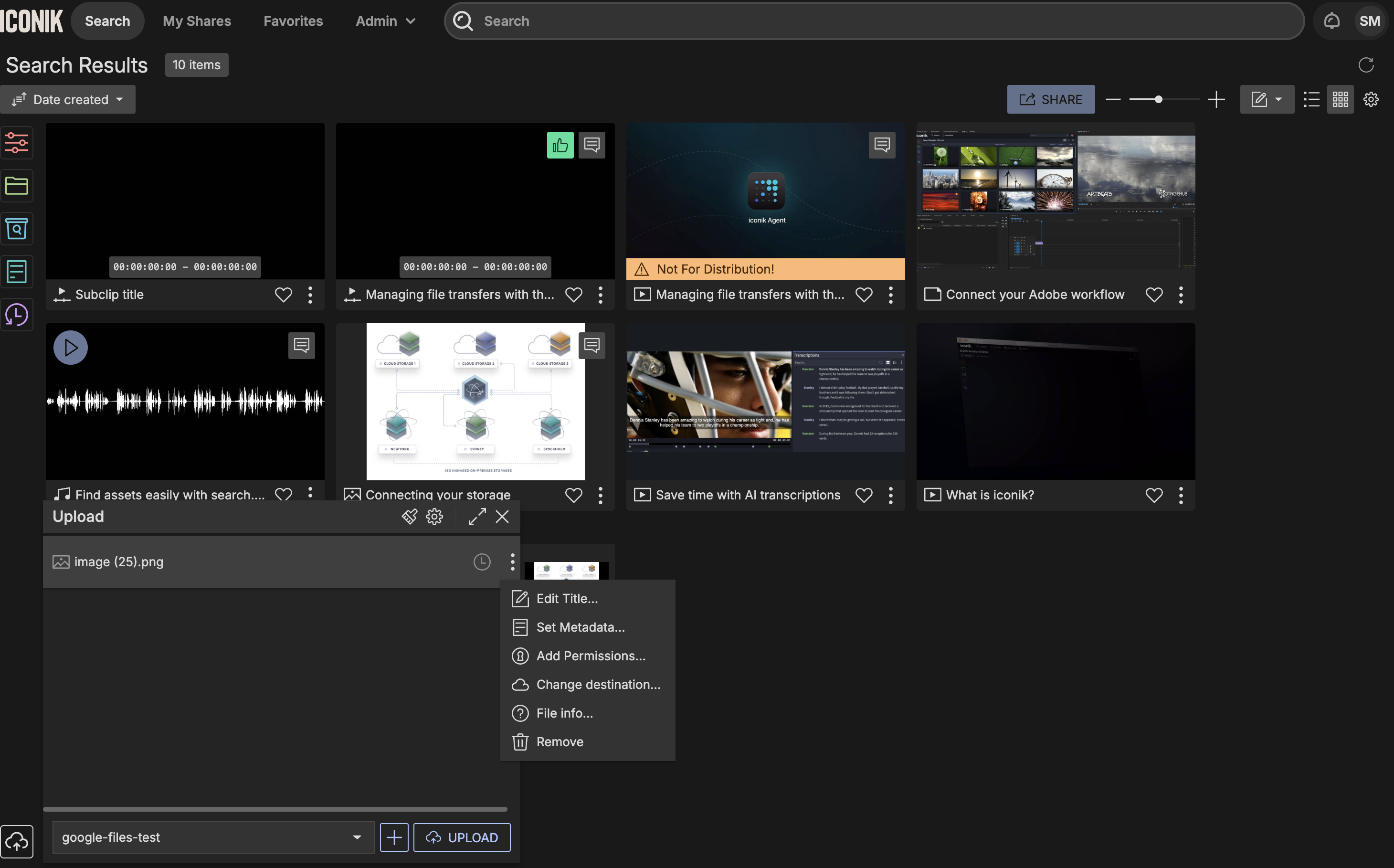Open the filters sidebar icon

(x=17, y=142)
